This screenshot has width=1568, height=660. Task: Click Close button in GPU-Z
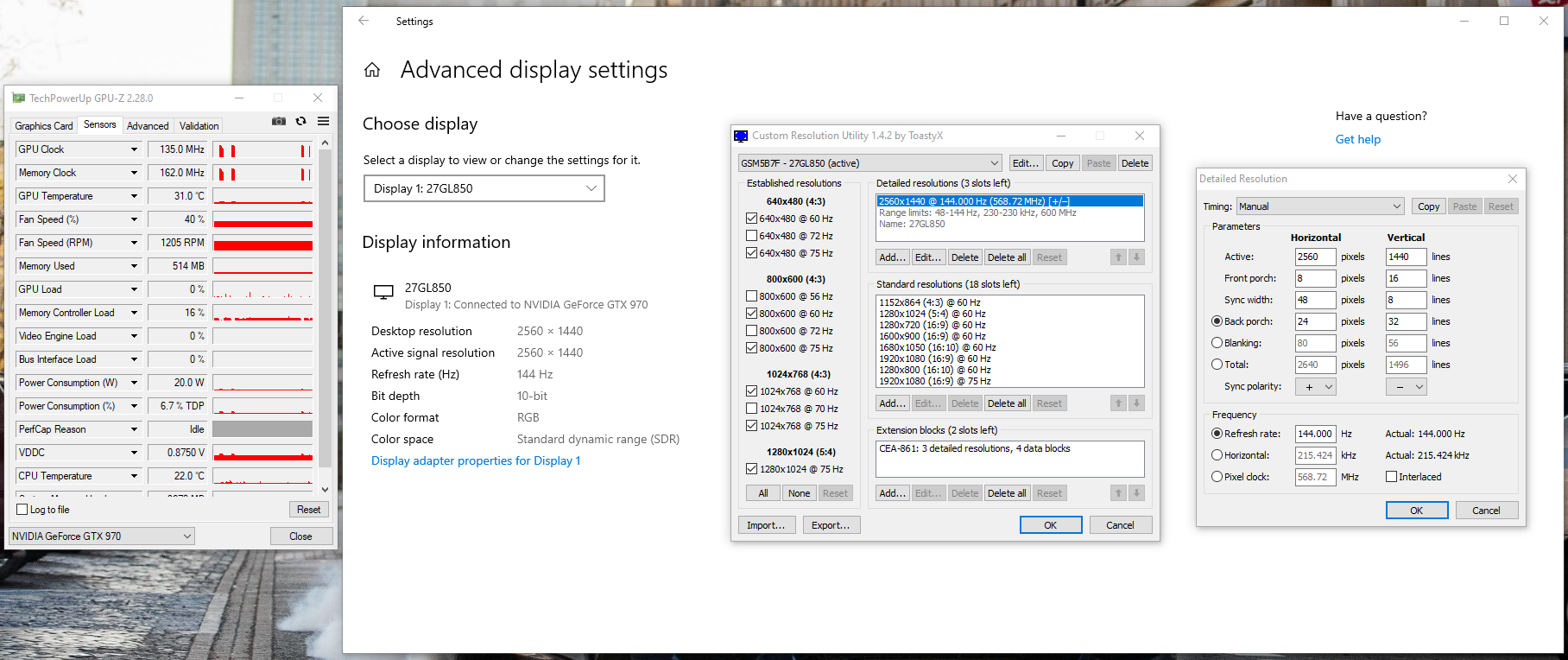[x=300, y=536]
